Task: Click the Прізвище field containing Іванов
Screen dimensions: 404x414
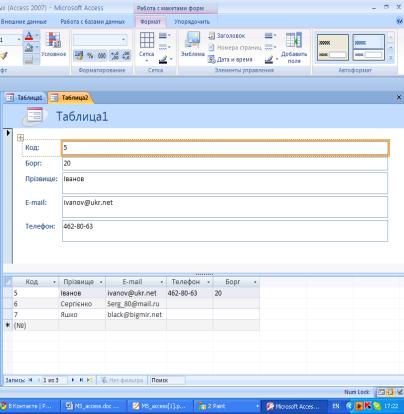Action: click(225, 183)
